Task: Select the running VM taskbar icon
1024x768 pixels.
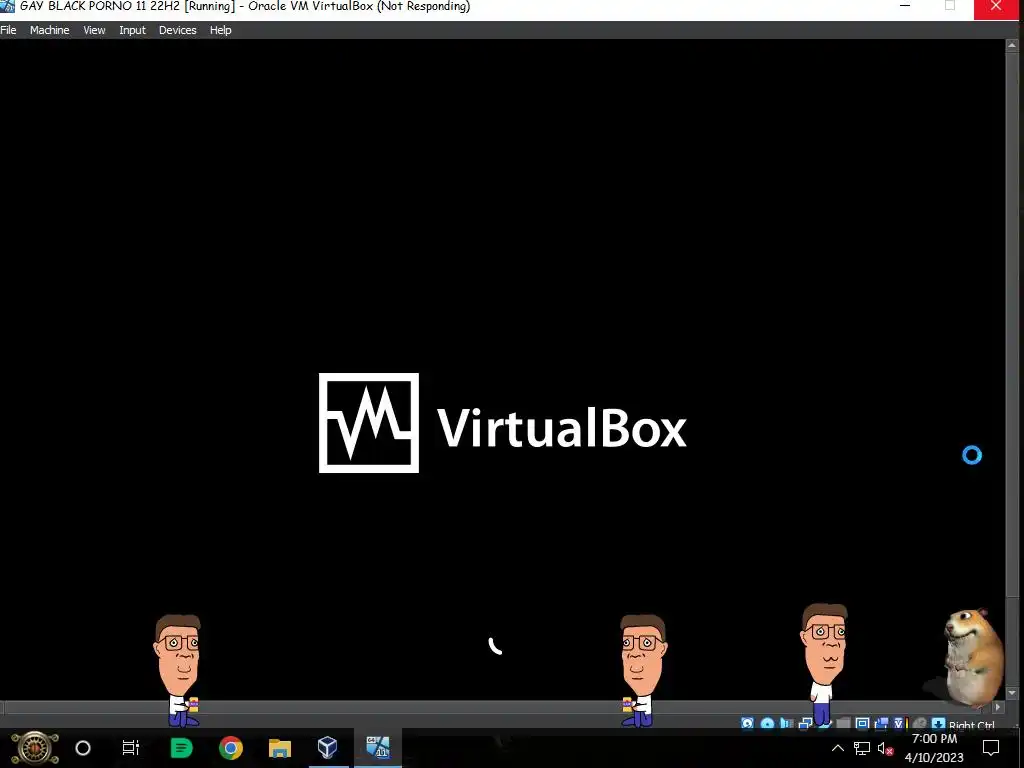Action: click(377, 748)
